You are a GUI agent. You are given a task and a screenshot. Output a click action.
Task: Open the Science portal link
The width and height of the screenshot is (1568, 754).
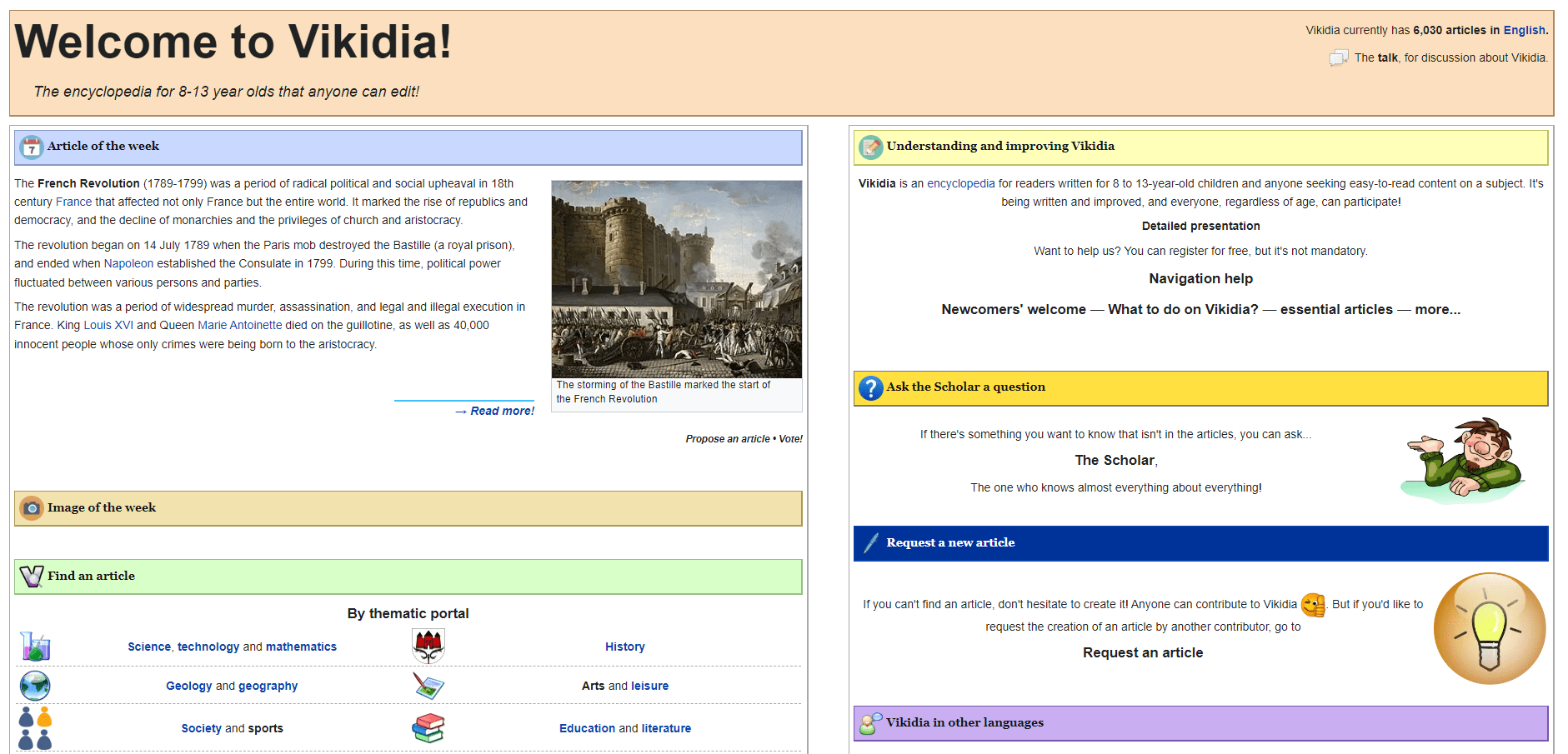pyautogui.click(x=149, y=647)
